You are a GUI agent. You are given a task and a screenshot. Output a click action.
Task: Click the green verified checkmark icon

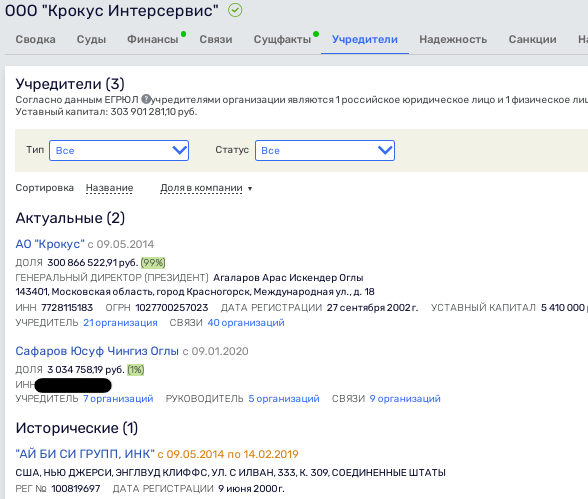[235, 10]
